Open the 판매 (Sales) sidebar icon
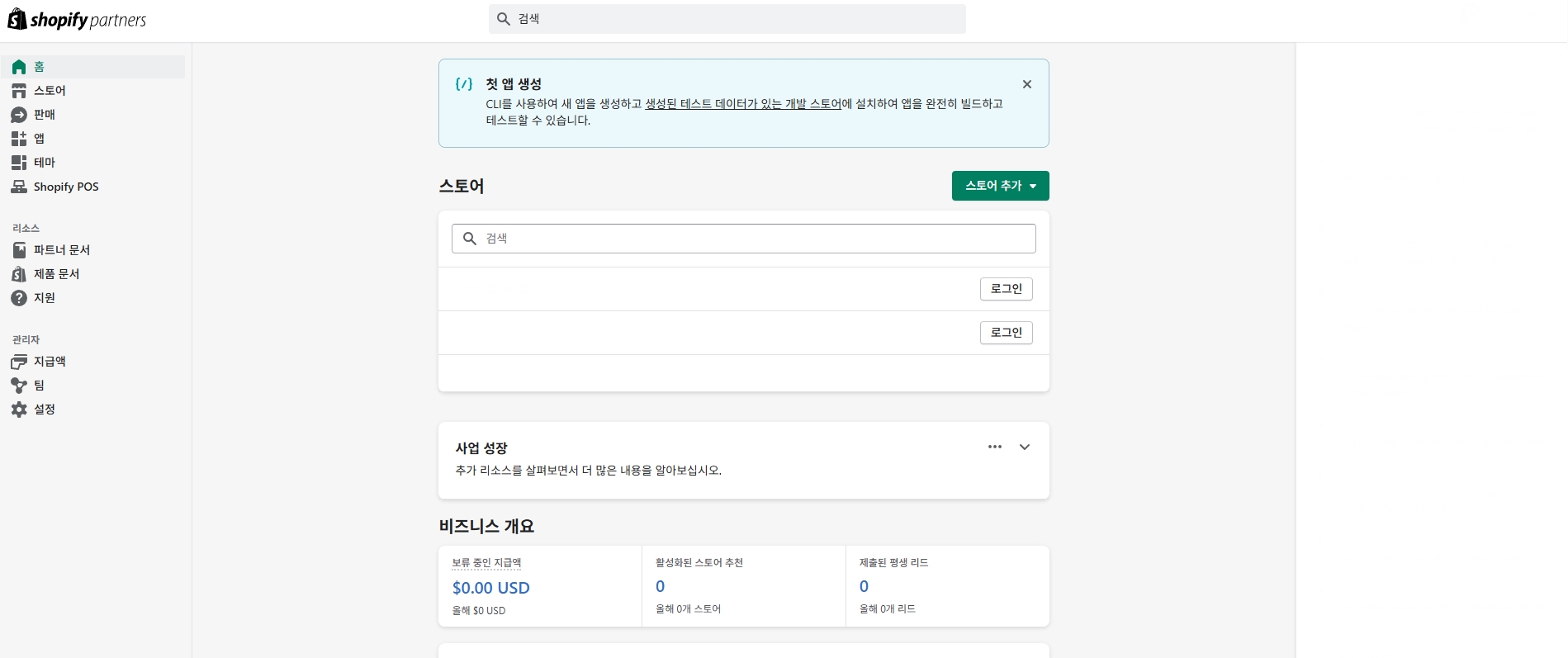 coord(19,115)
